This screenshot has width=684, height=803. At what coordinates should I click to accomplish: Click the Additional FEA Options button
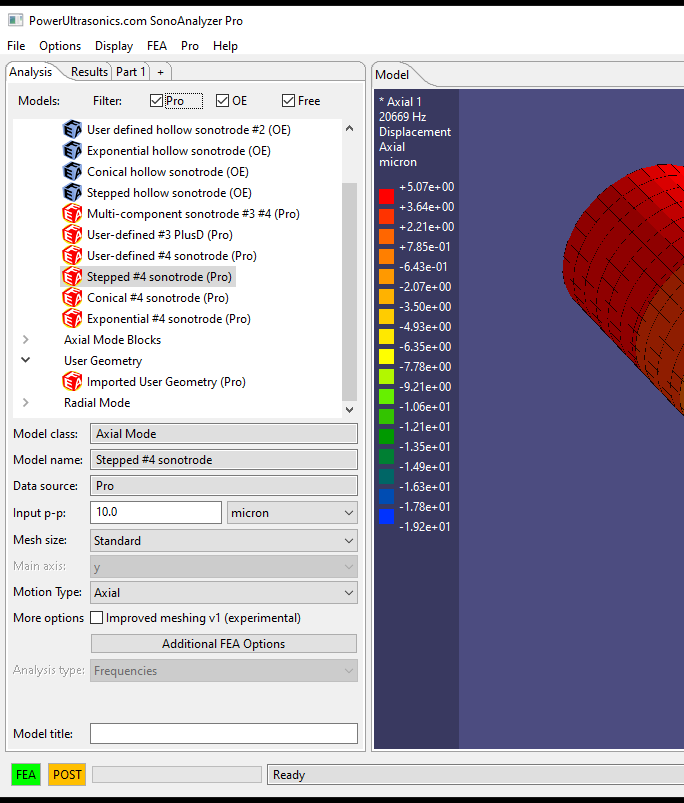point(223,644)
